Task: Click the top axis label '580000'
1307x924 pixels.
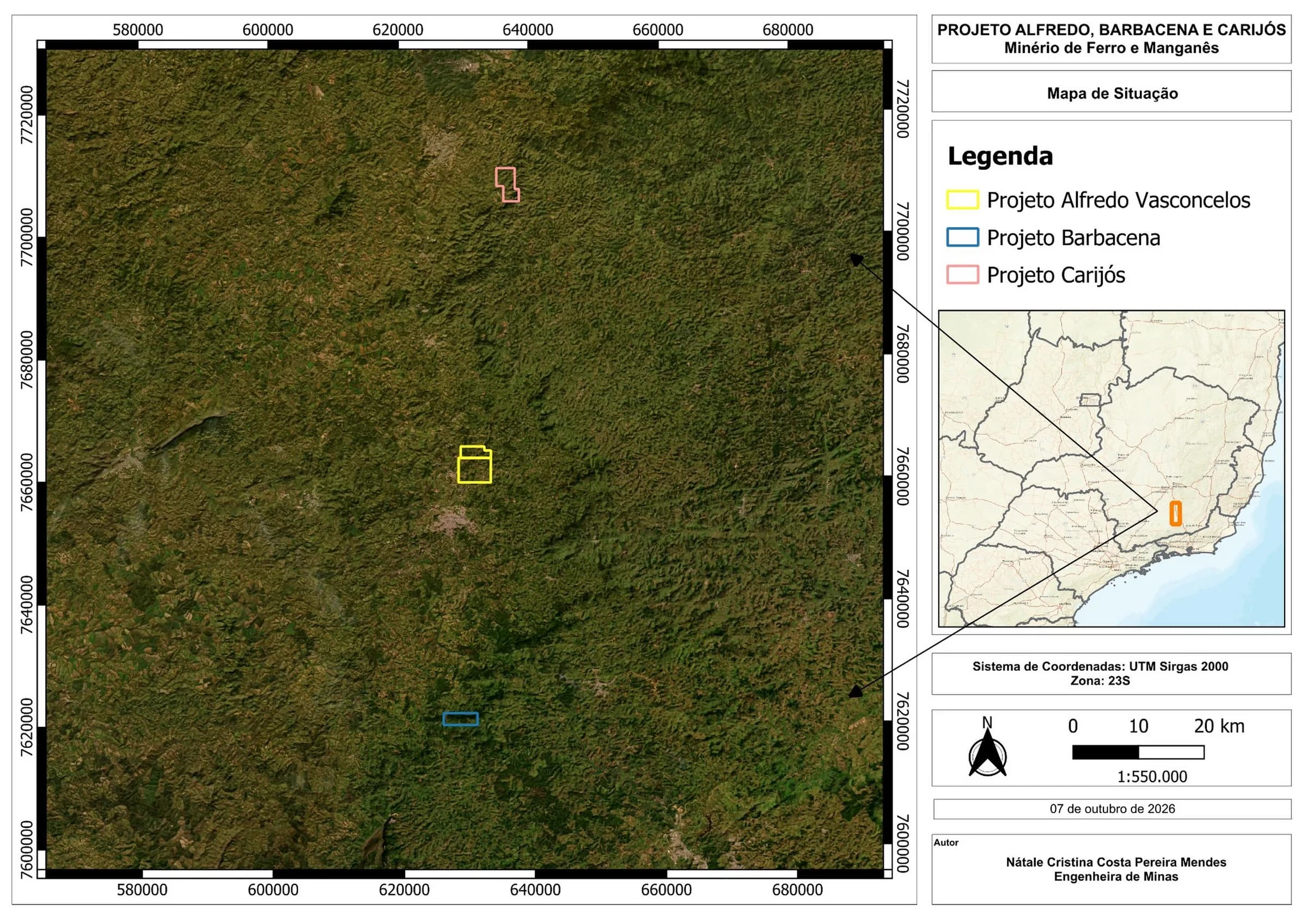Action: click(138, 29)
